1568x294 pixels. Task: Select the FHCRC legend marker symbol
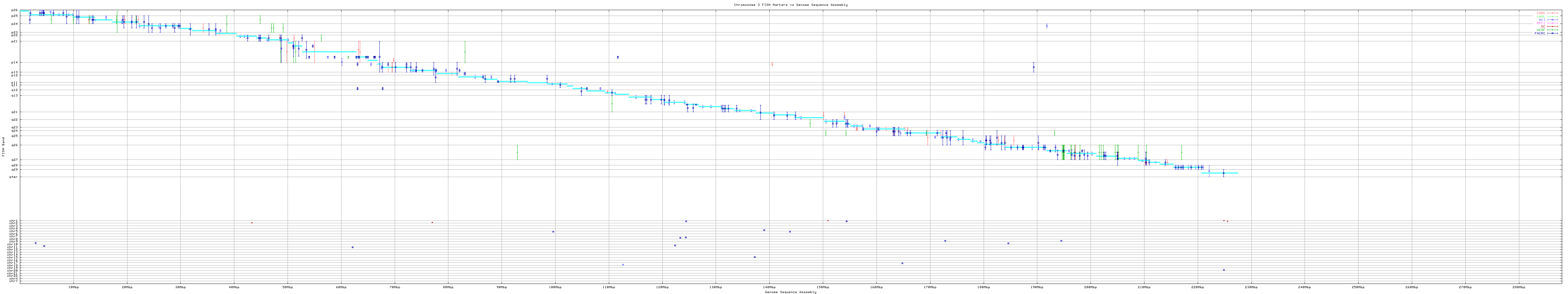(1553, 33)
